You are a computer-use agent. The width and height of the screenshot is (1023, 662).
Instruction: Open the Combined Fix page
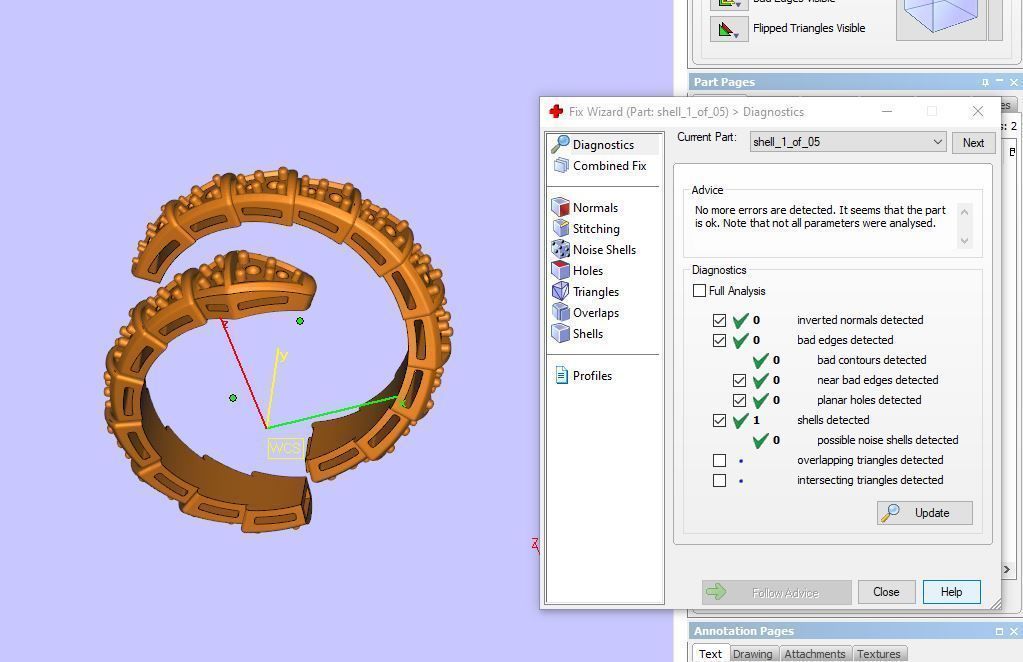[600, 166]
